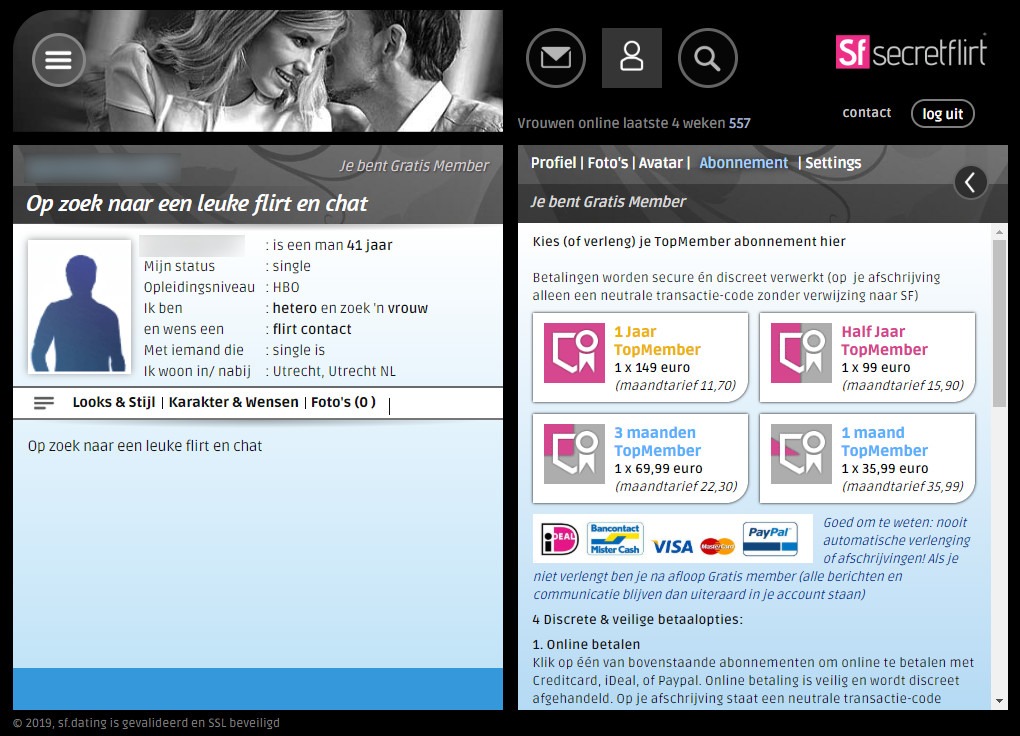Click 'Utrecht, Utrecht NL' location value
The image size is (1020, 736).
pyautogui.click(x=334, y=371)
